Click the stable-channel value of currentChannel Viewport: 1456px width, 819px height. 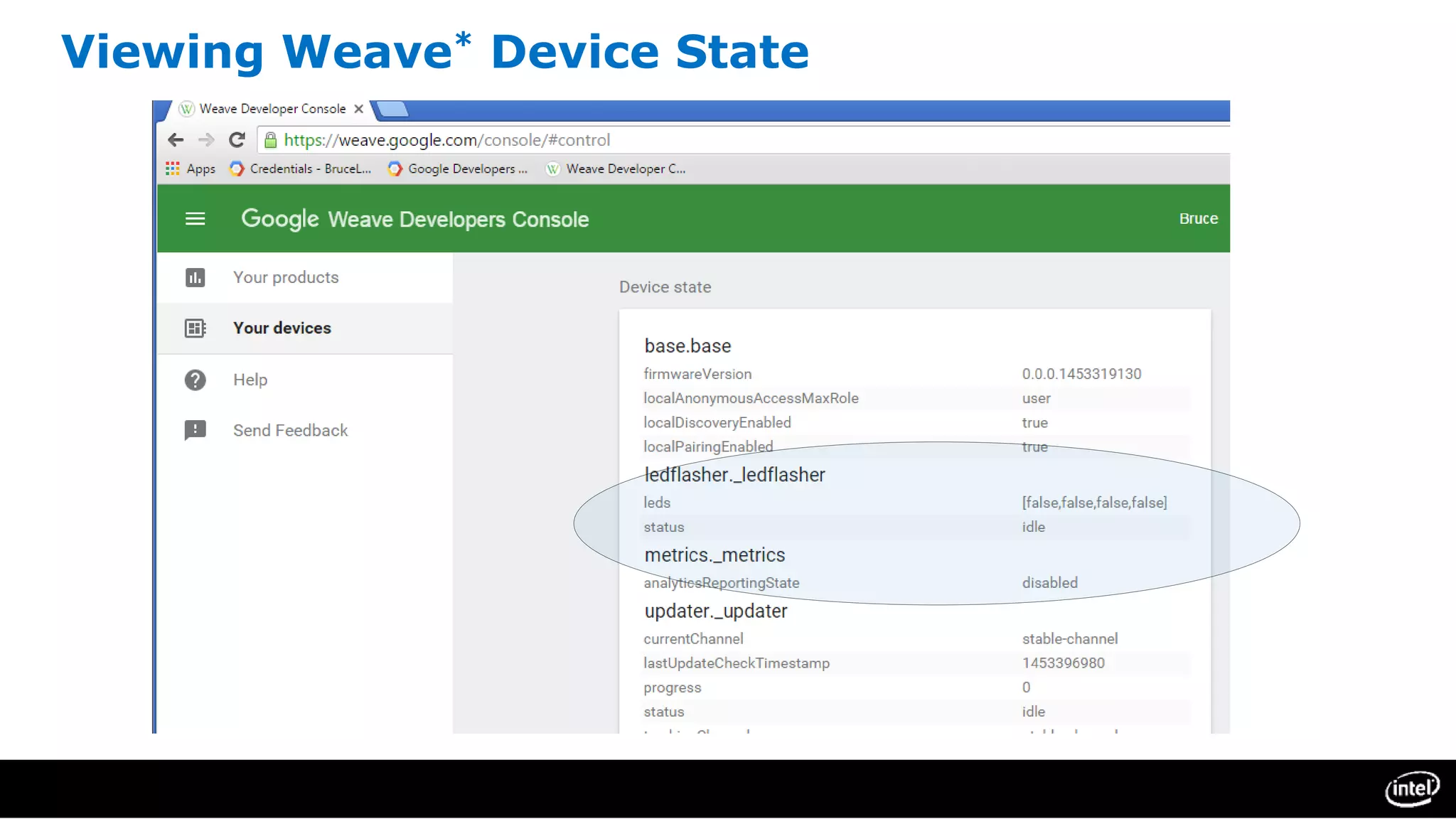1070,639
